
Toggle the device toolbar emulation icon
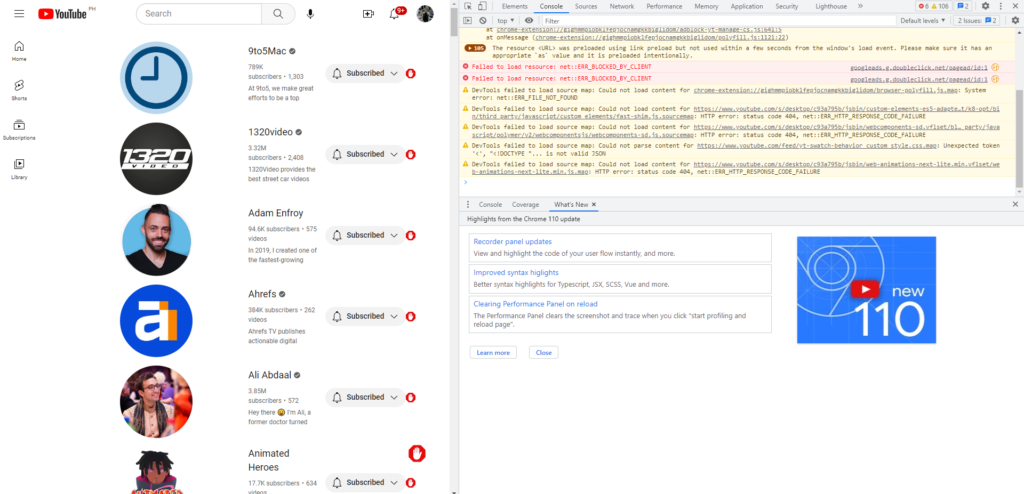[484, 6]
